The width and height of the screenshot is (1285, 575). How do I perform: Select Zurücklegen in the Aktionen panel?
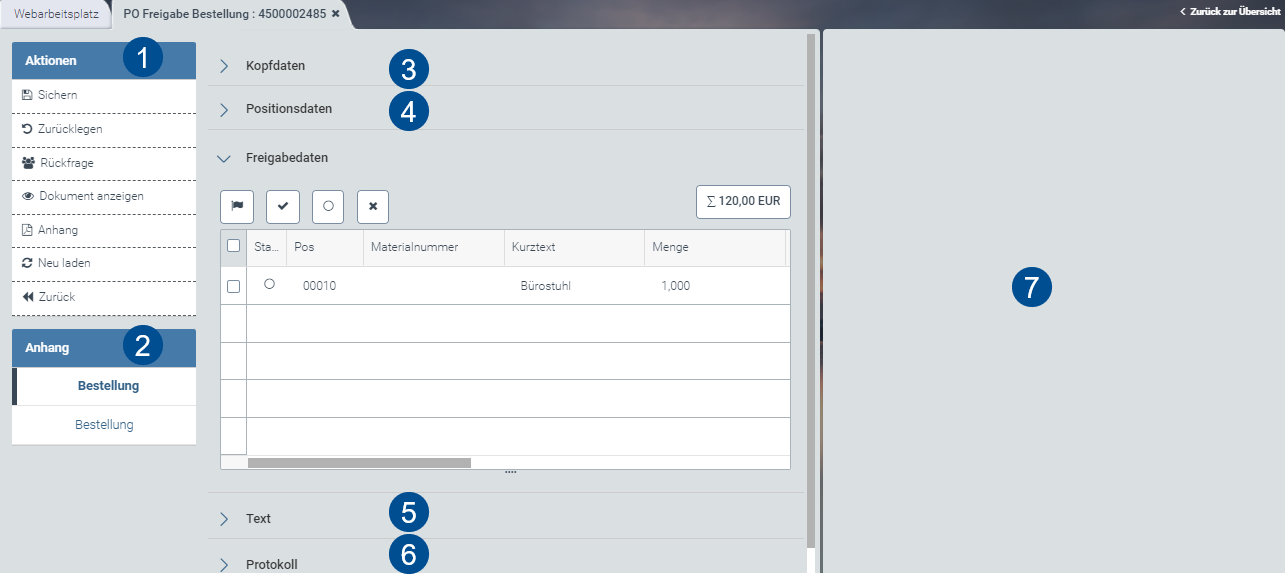pos(70,129)
